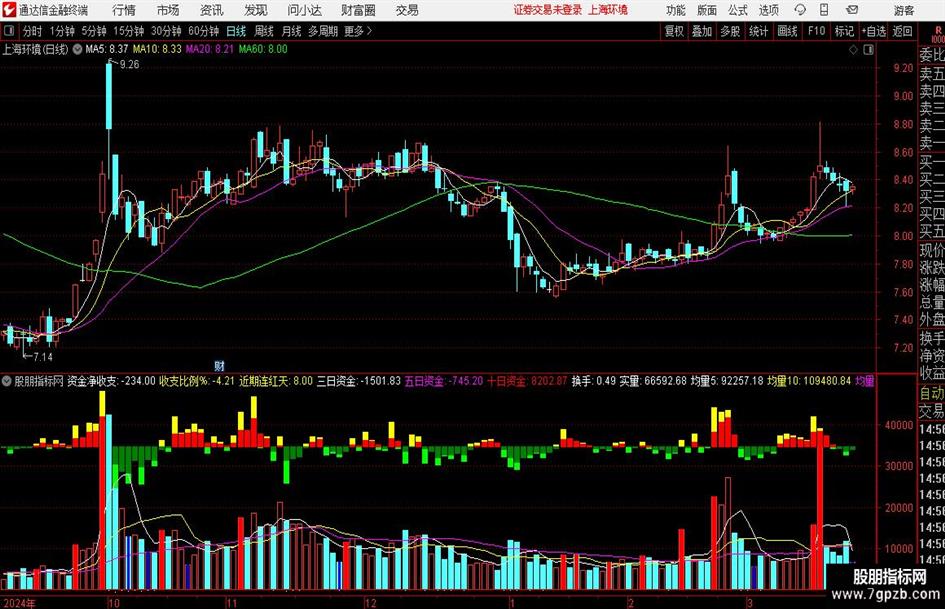Click the MA20: 8.21 label
The height and width of the screenshot is (609, 945).
[x=210, y=49]
